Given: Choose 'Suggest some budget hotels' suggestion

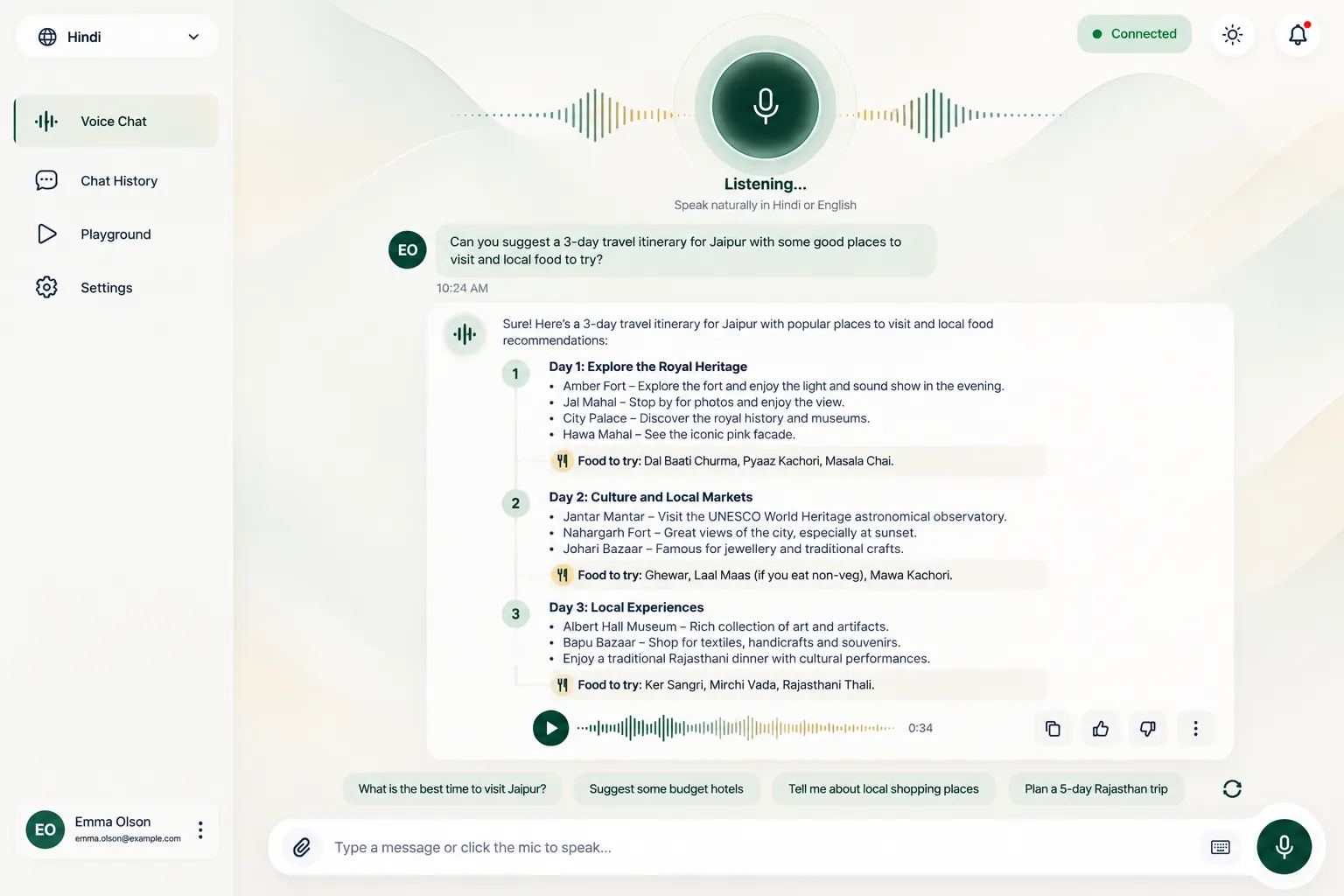Looking at the screenshot, I should pyautogui.click(x=667, y=788).
